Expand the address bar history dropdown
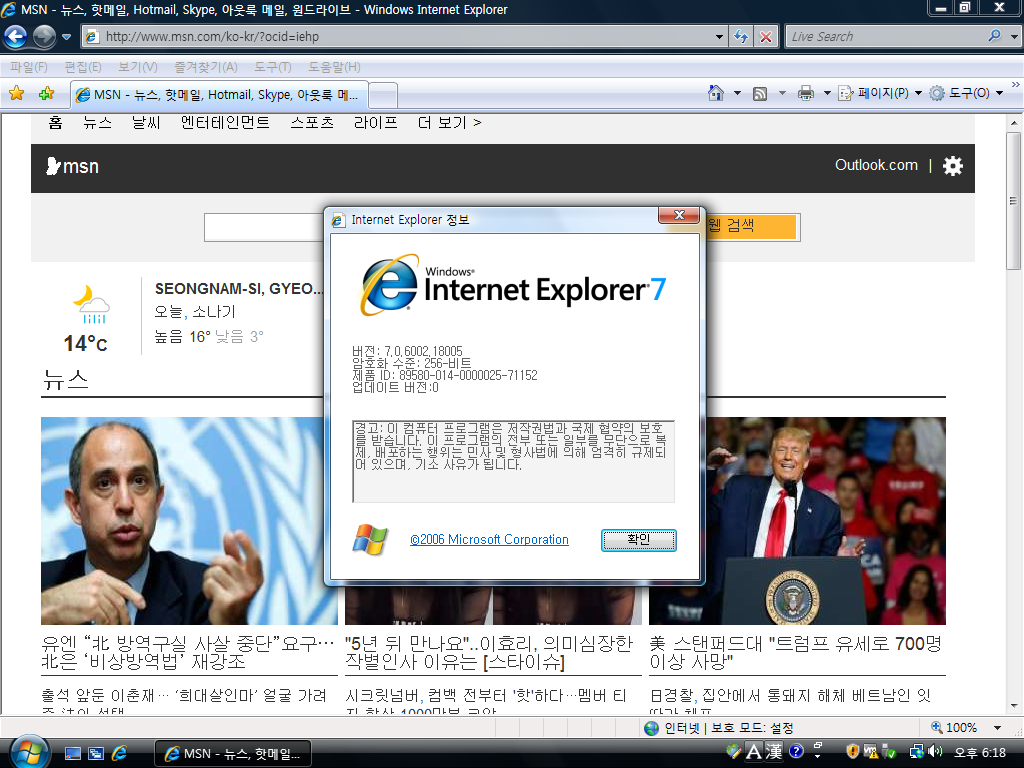 [x=720, y=37]
